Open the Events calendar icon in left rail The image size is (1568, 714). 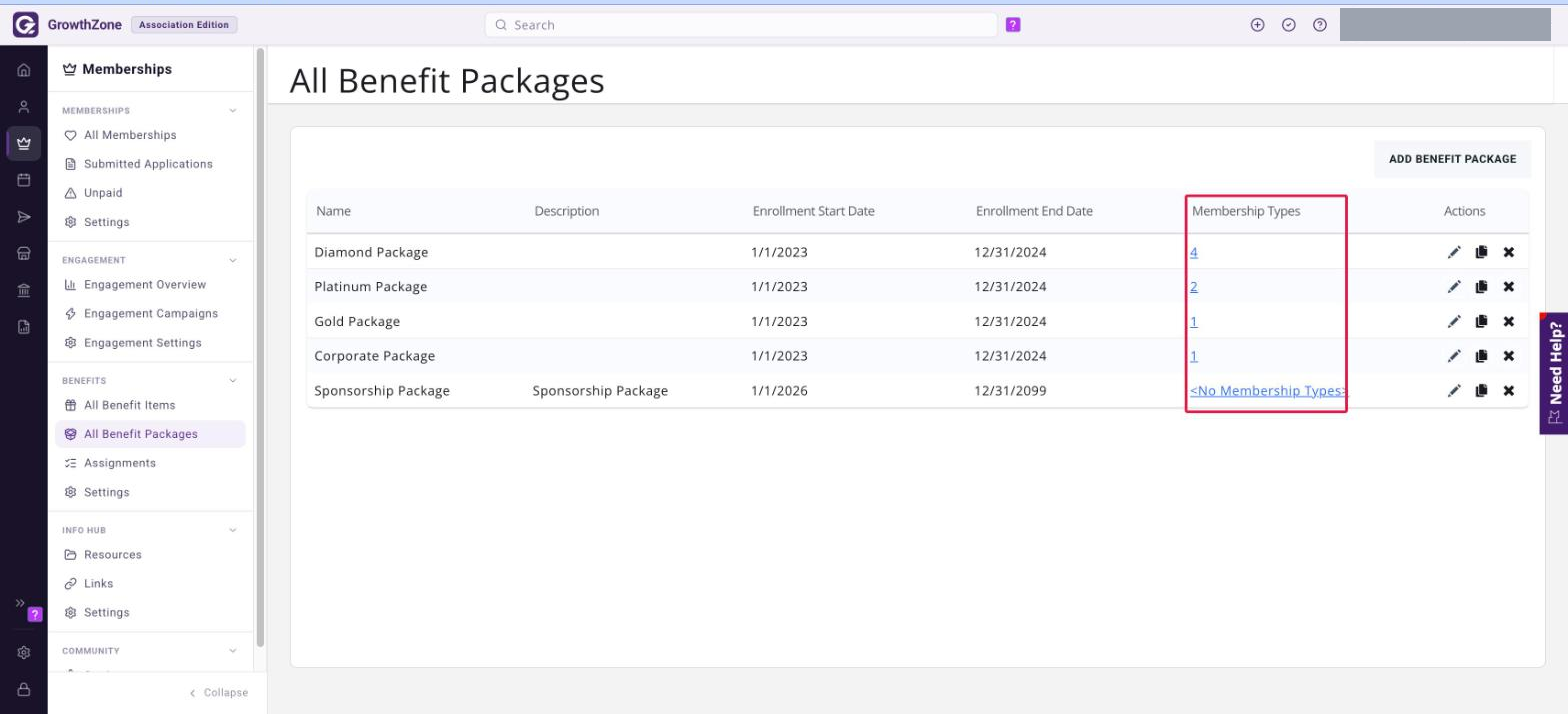(x=24, y=180)
